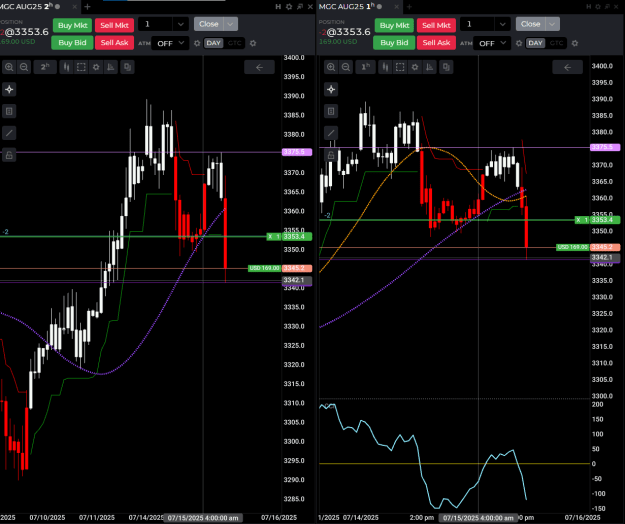
Task: Open the 1h timeframe selector
Action: [x=366, y=67]
